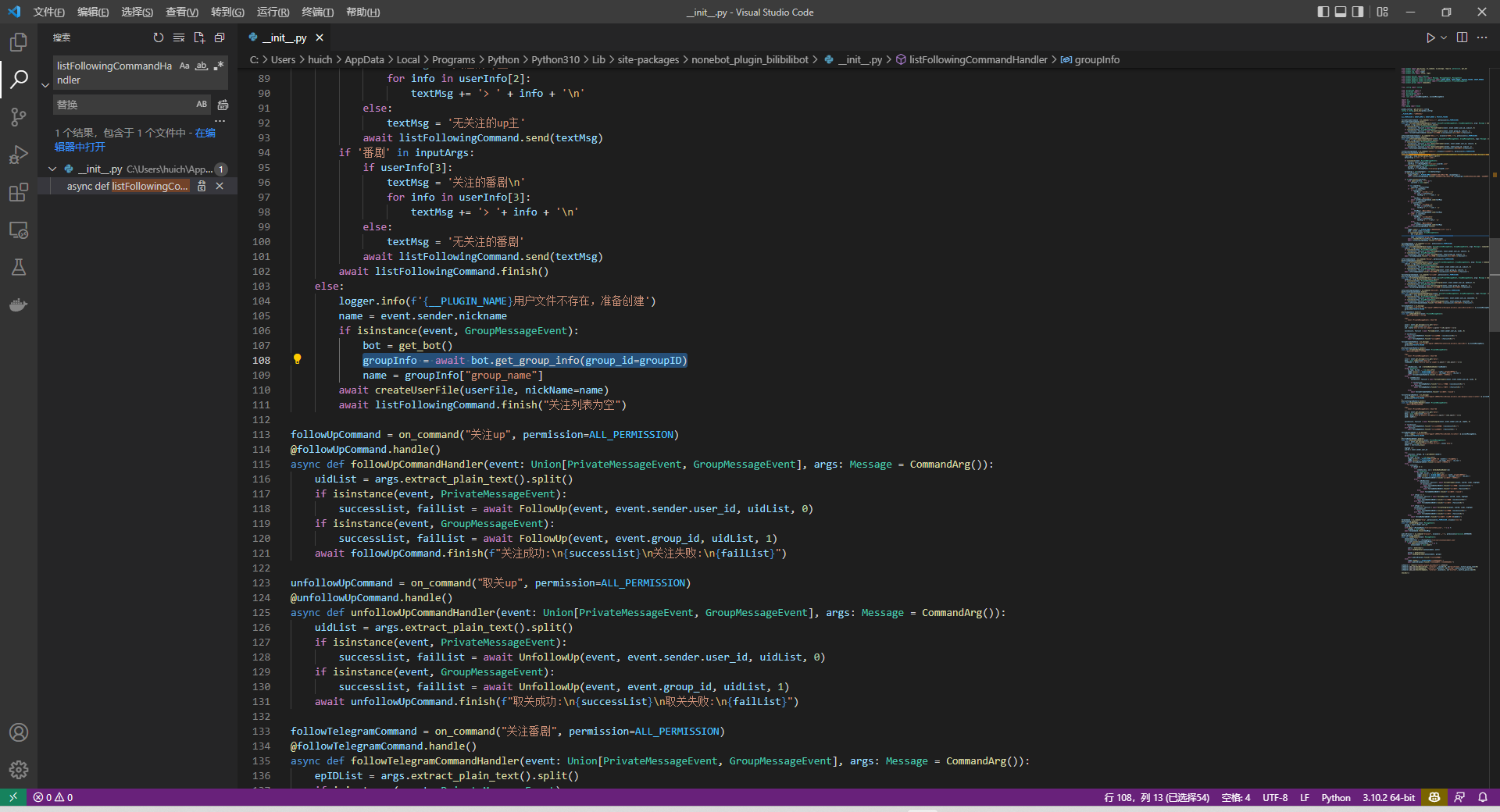1500x812 pixels.
Task: Open the Source Control view
Action: [x=18, y=116]
